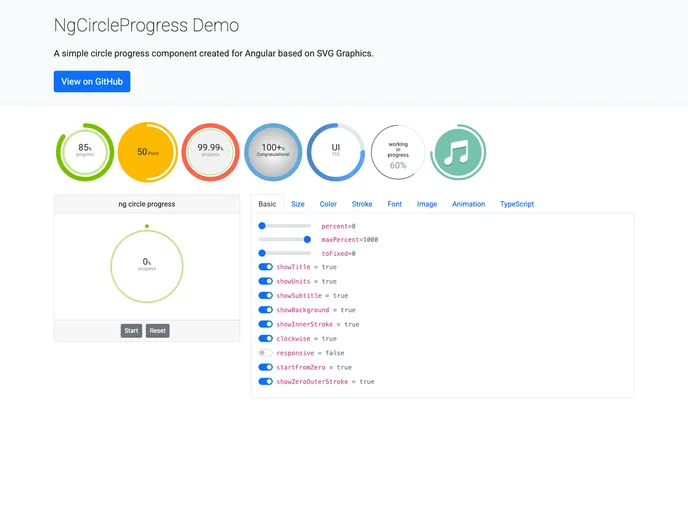Select the 99.99% red progress circle

pos(210,152)
